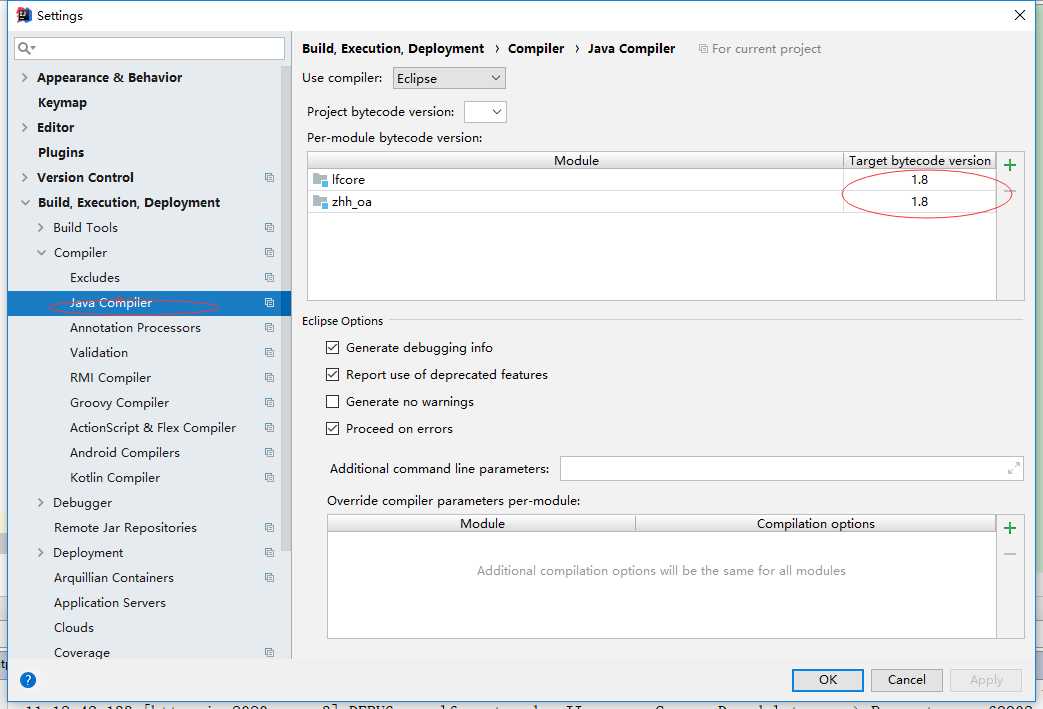Click the expand icon in the additional parameters field

pyautogui.click(x=1014, y=468)
